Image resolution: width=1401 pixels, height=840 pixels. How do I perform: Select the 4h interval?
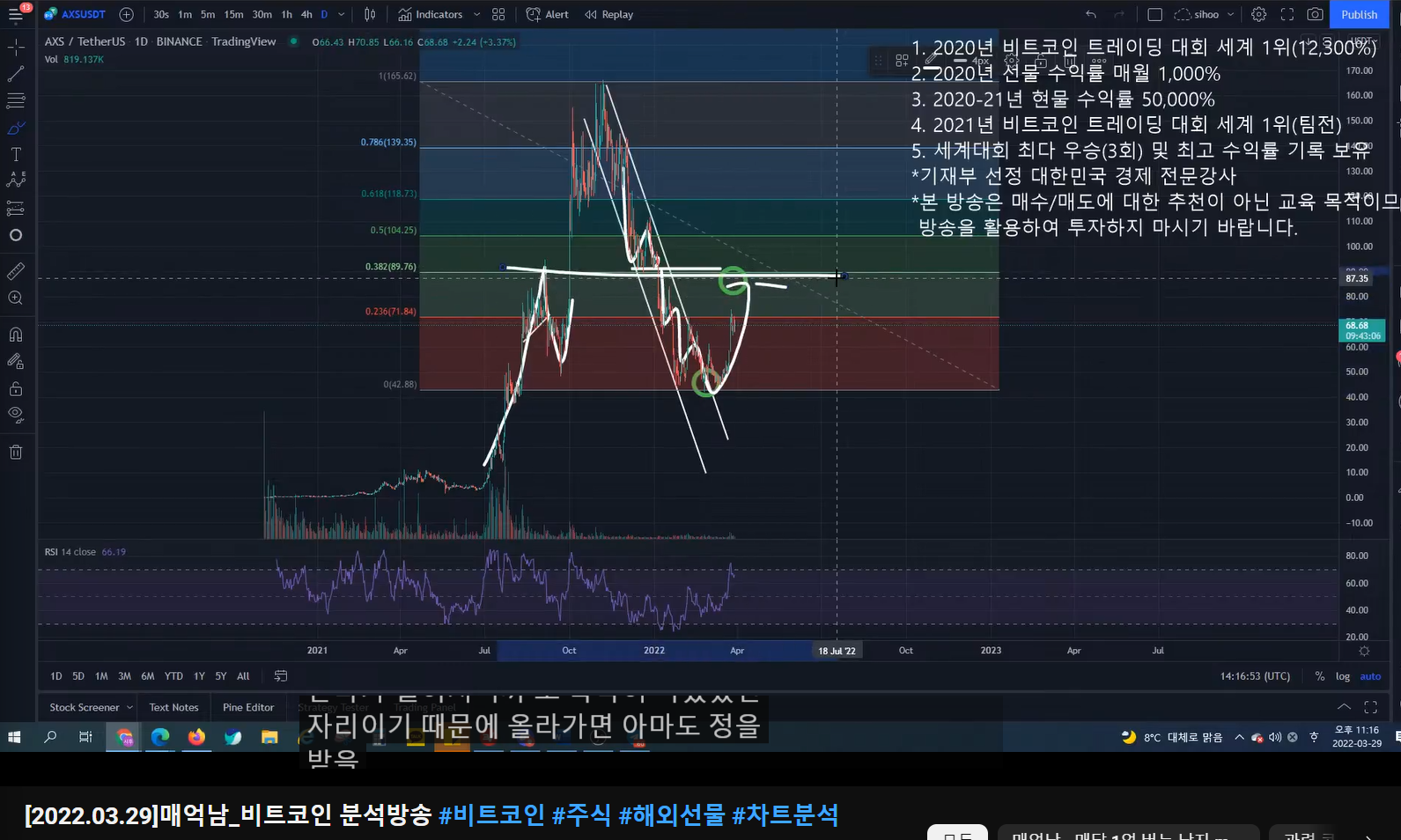tap(306, 14)
